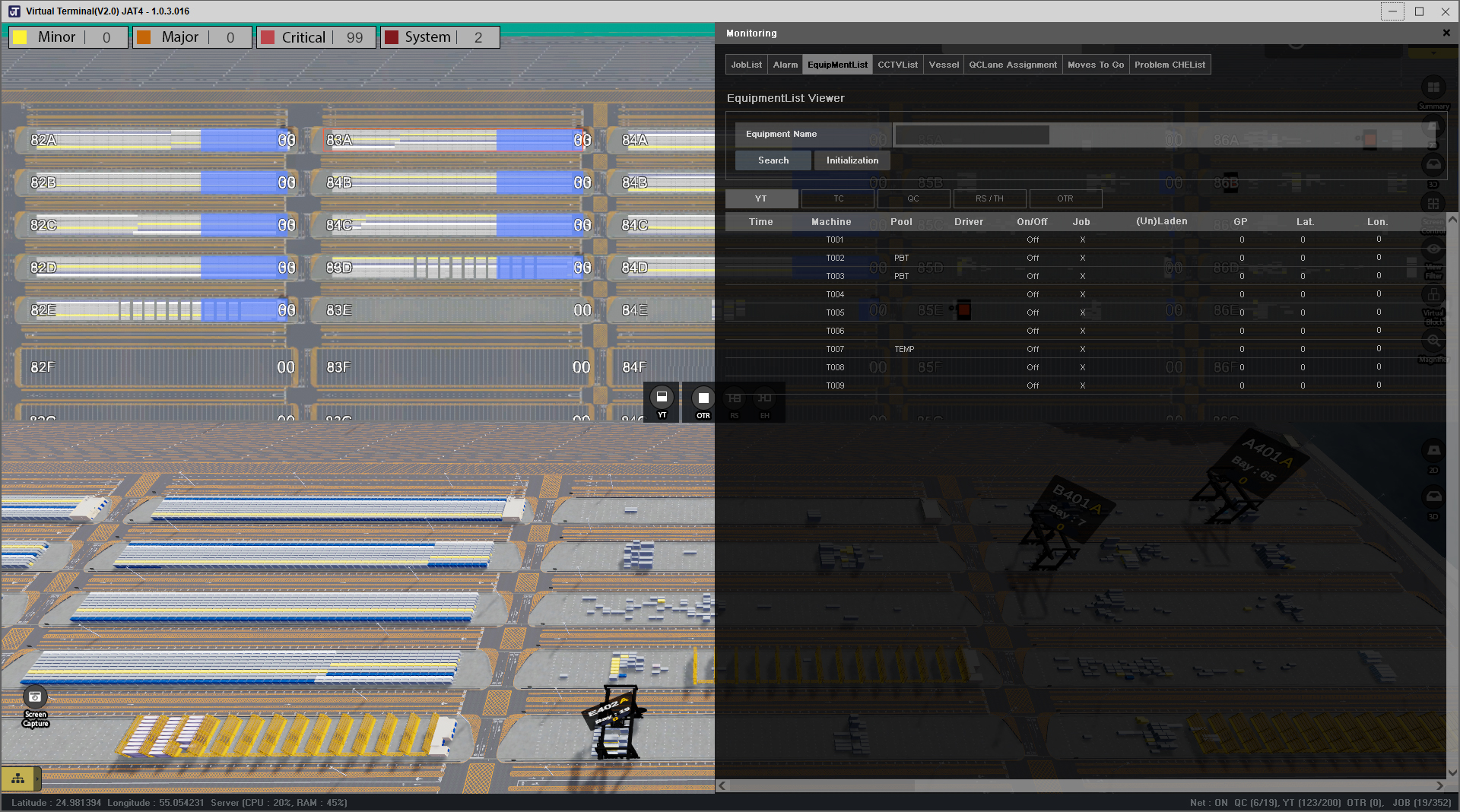Screen dimensions: 1460x812
Task: Expand the flyout arrow beside hierarchy icon
Action: (x=38, y=779)
